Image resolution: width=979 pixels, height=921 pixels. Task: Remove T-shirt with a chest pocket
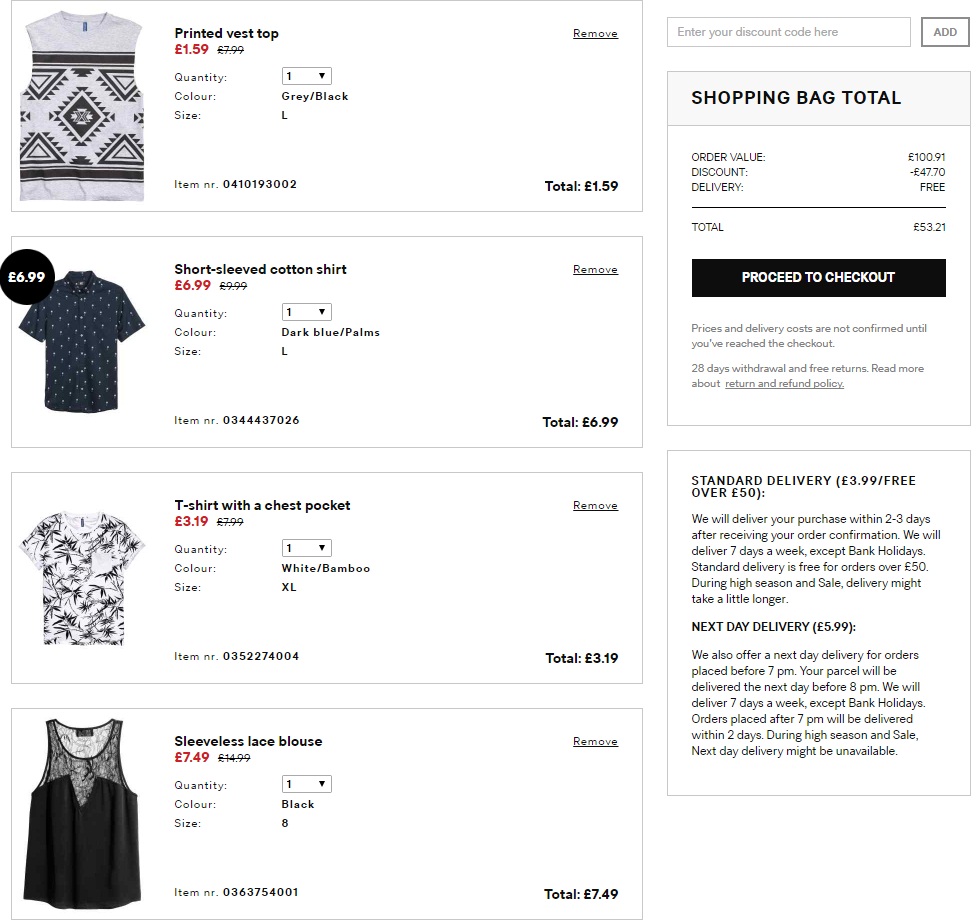(595, 506)
